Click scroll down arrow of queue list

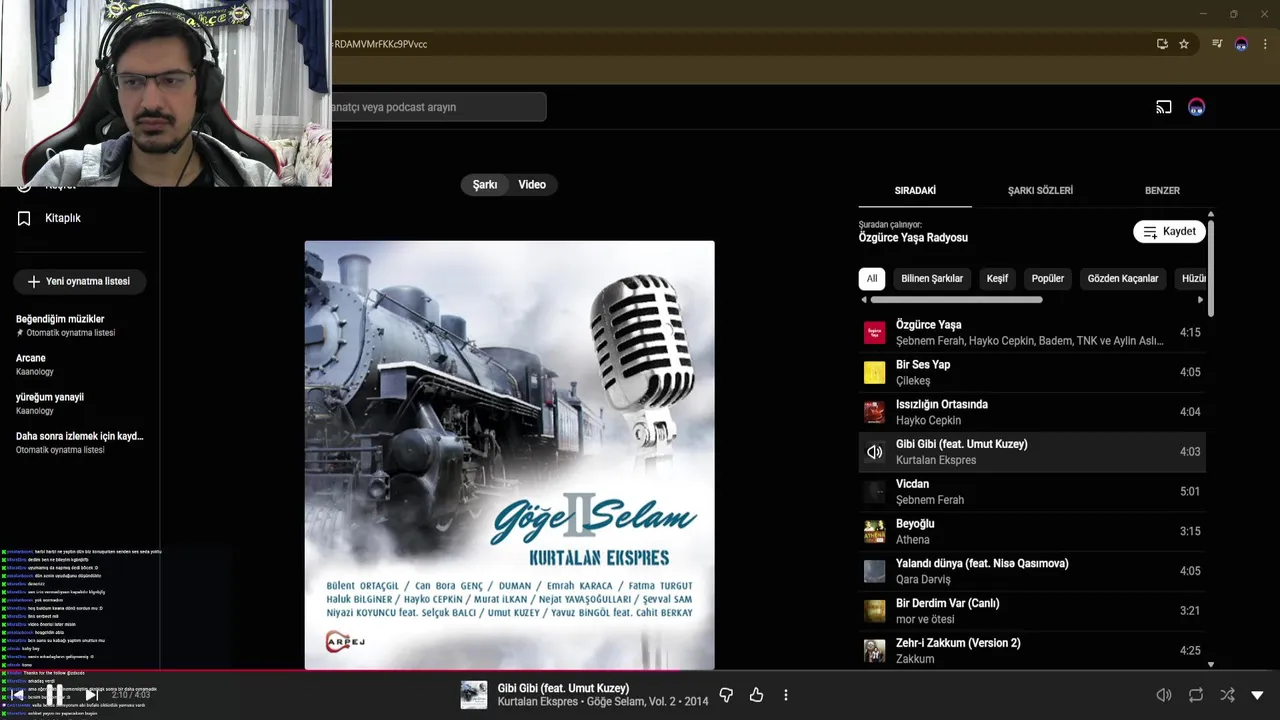[1211, 664]
